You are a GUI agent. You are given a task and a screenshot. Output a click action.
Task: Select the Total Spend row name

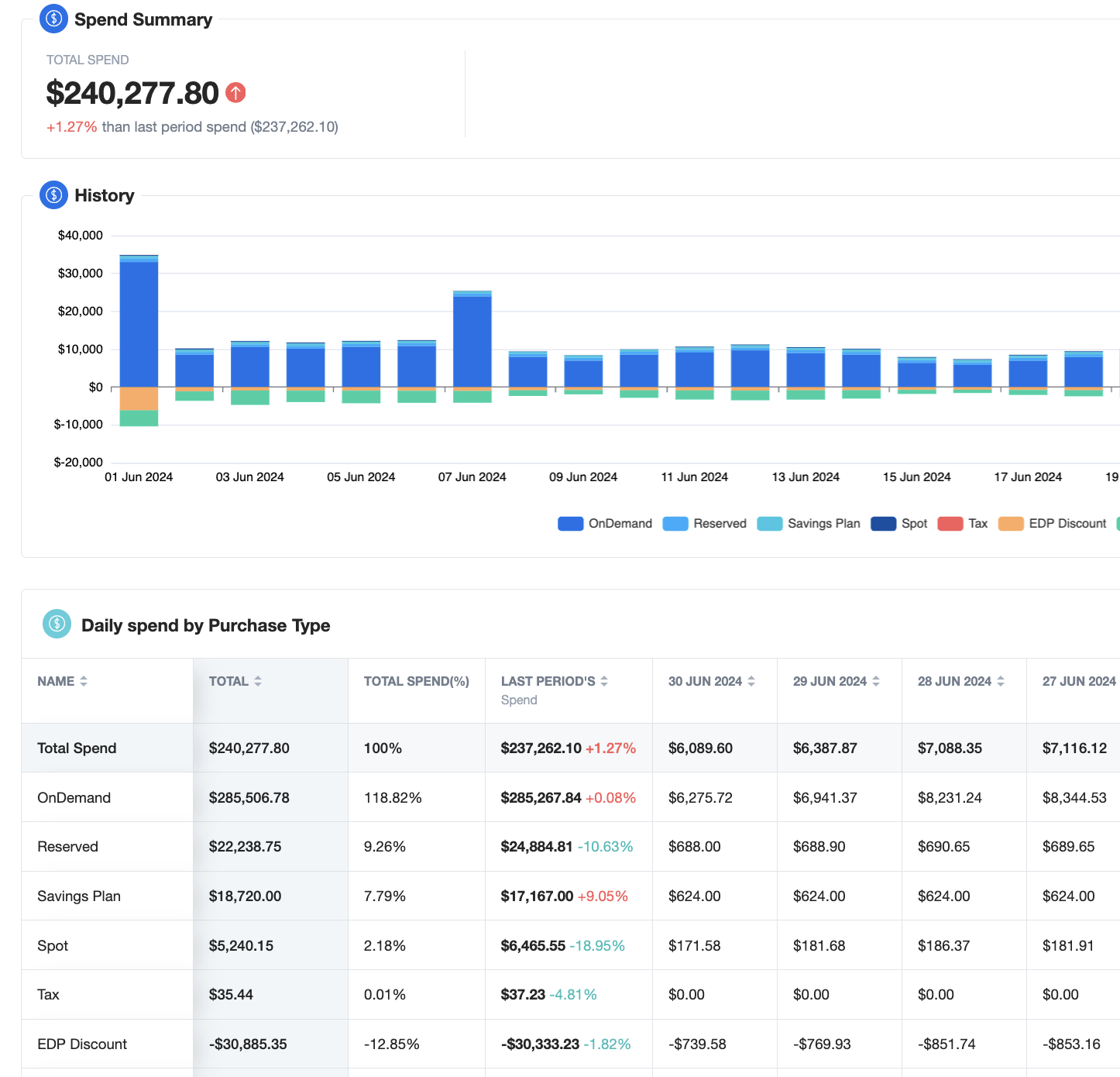tap(77, 748)
